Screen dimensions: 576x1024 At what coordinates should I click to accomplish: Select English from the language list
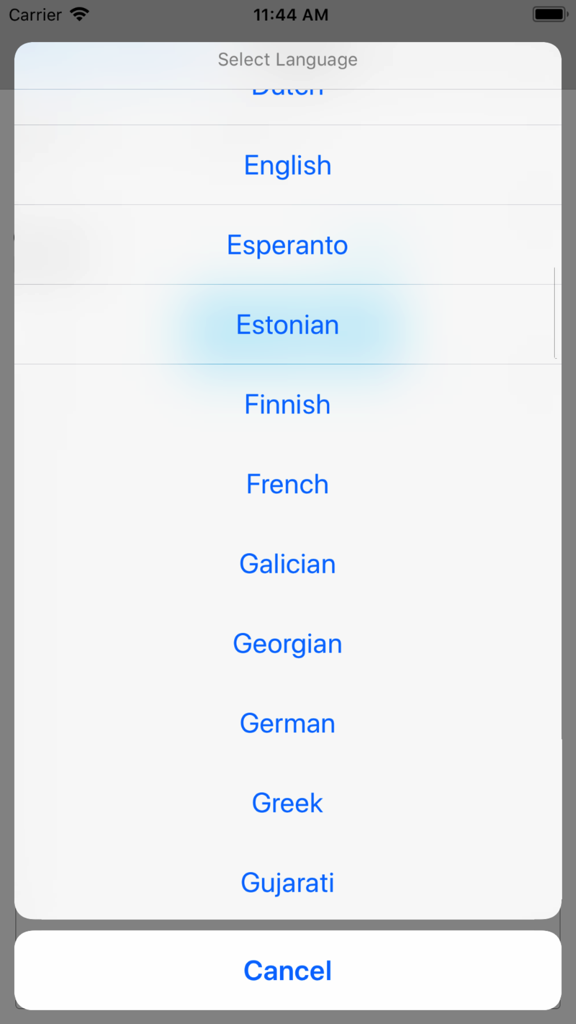[x=287, y=165]
